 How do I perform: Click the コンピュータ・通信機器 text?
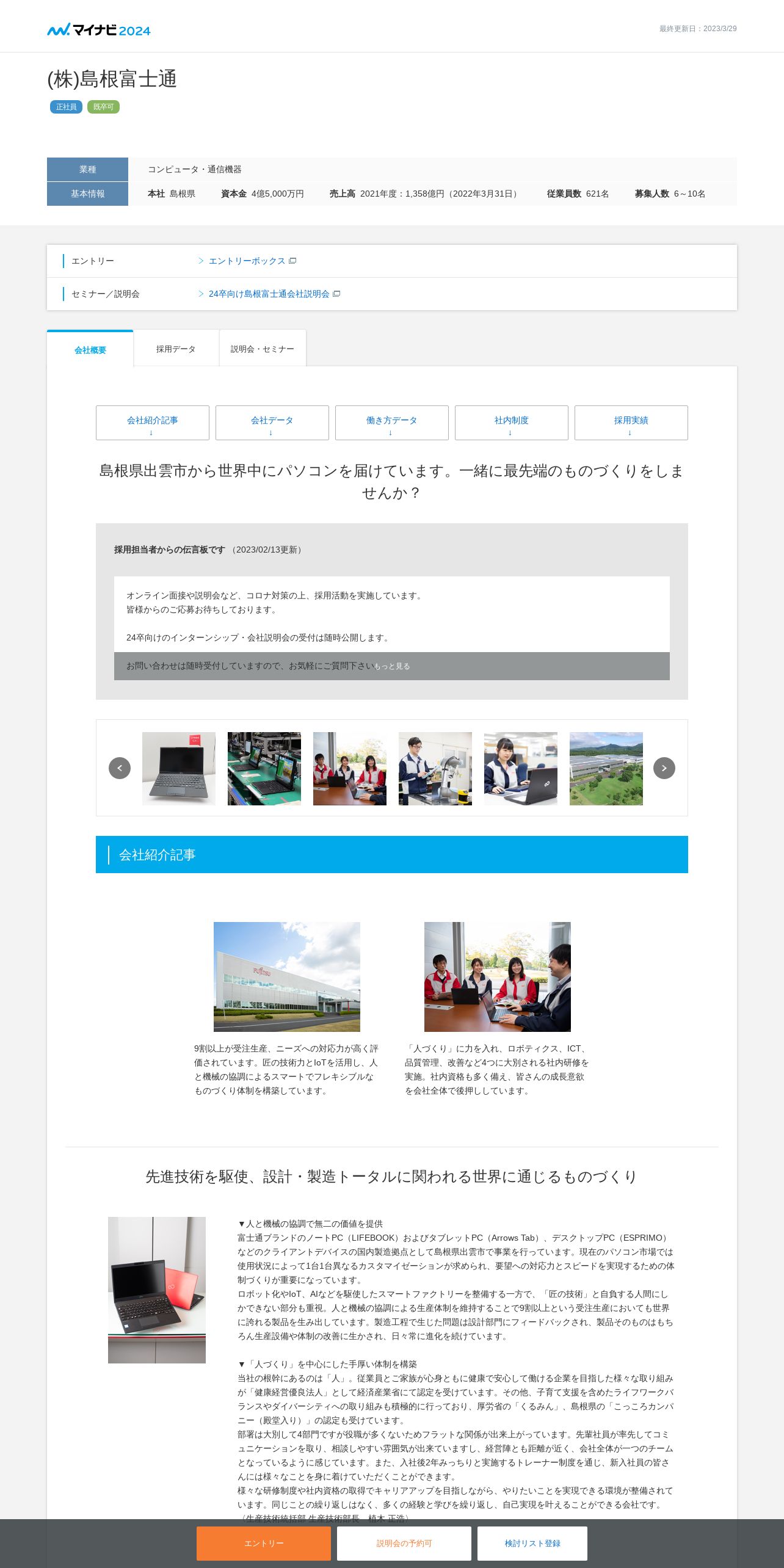click(x=195, y=169)
